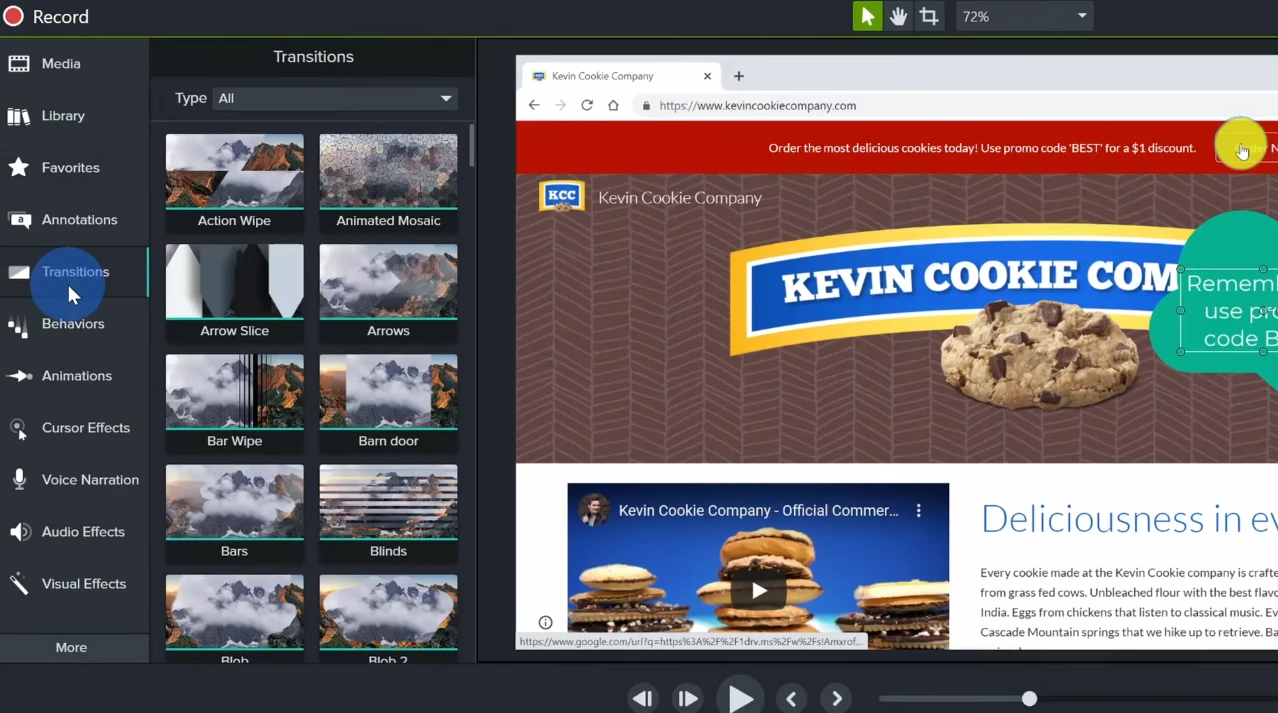Enable the Edit cursor mode
The height and width of the screenshot is (713, 1278).
pyautogui.click(x=867, y=16)
